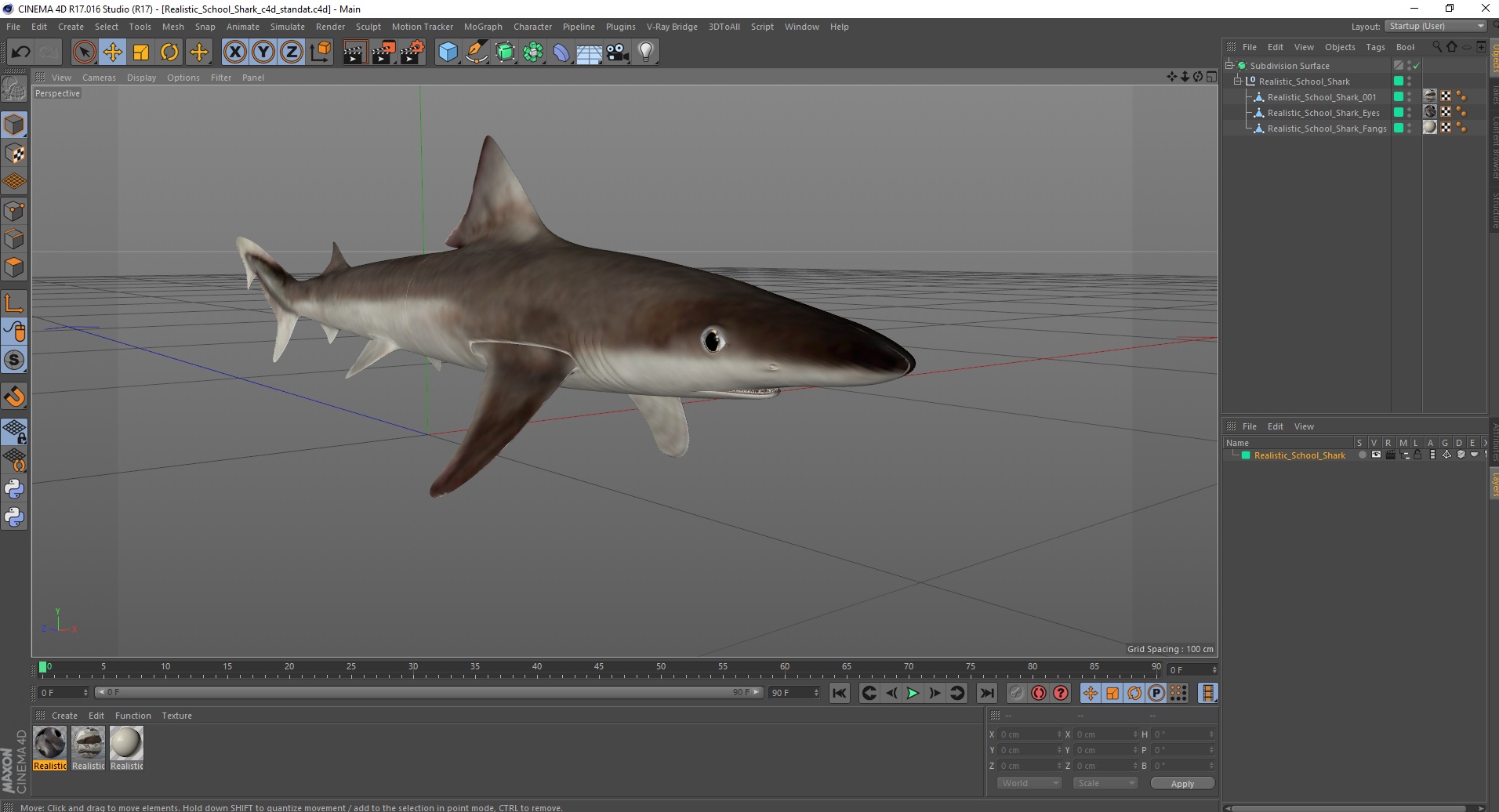Toggle layer solo dot for Realistic_School_Shark
The width and height of the screenshot is (1499, 812).
click(1362, 455)
